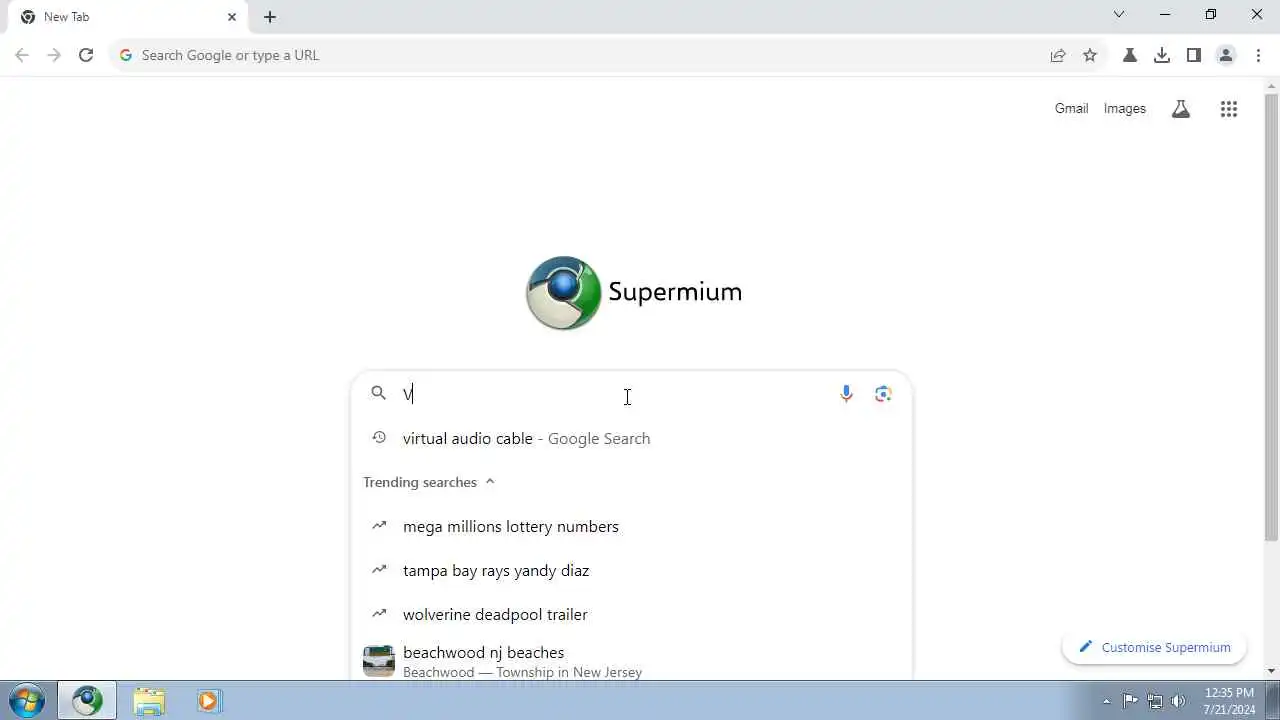Select mega millions lottery numbers suggestion
The width and height of the screenshot is (1280, 720).
(631, 526)
